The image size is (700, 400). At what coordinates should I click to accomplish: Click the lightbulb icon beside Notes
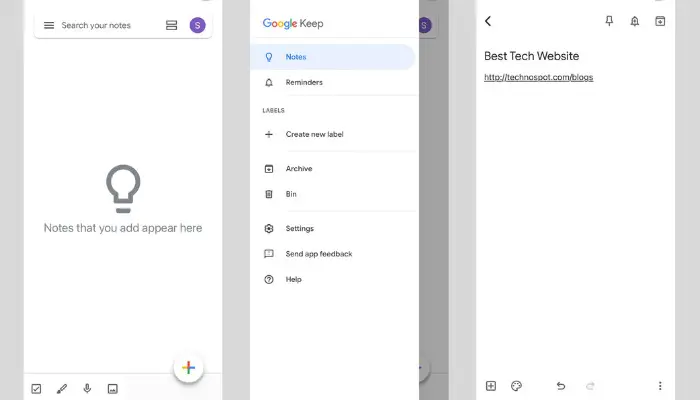269,57
